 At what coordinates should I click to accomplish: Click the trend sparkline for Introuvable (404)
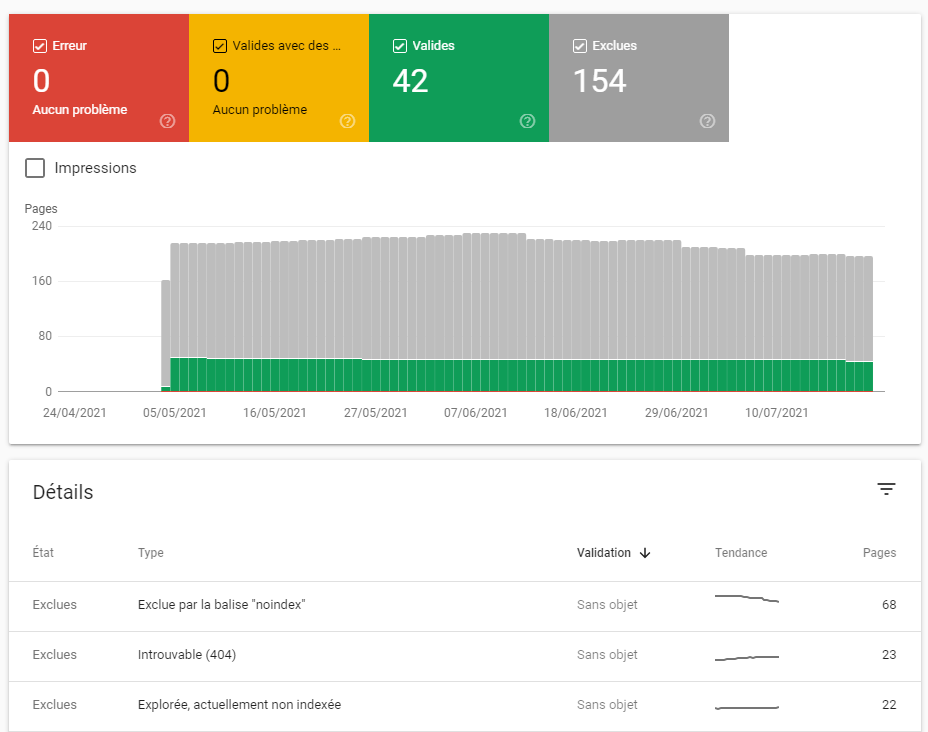(745, 655)
